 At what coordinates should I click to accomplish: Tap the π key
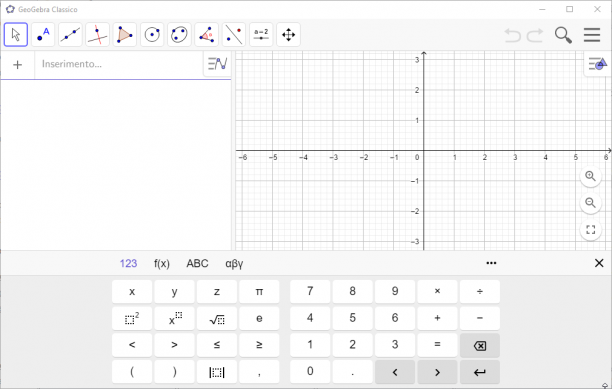tap(259, 291)
